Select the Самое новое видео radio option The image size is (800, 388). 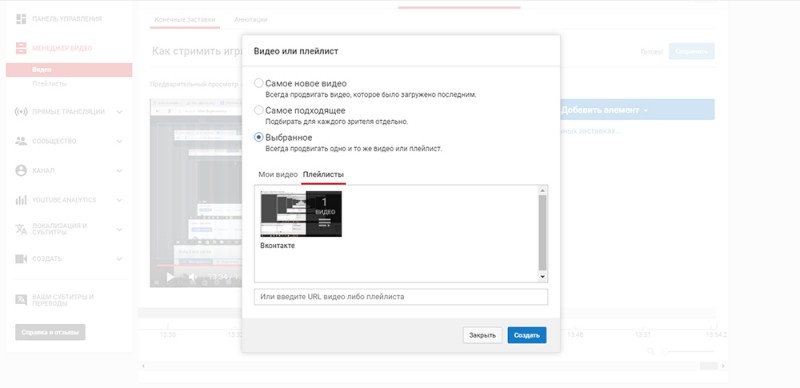pos(259,83)
